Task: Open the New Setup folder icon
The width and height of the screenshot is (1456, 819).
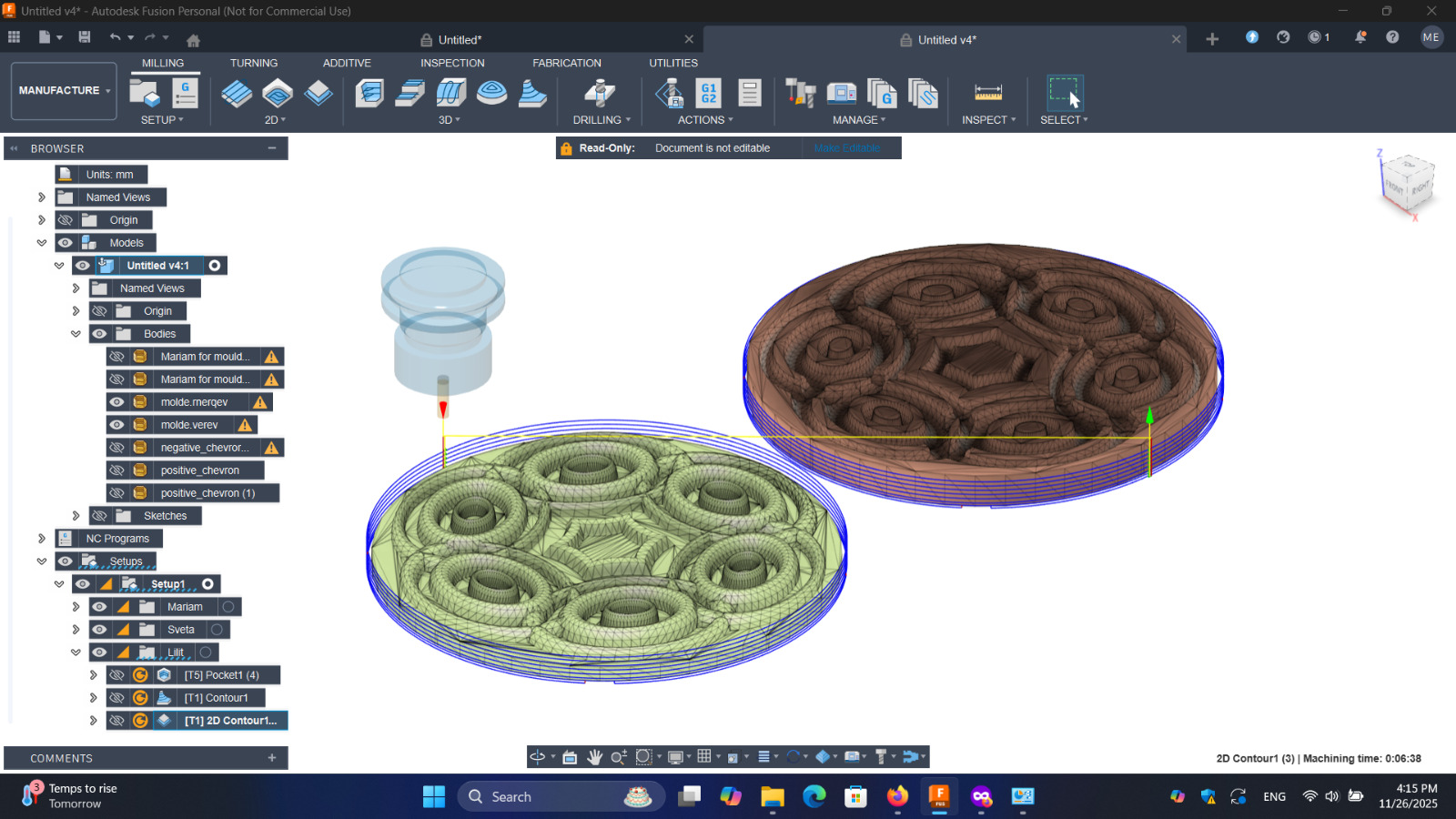Action: (x=145, y=93)
